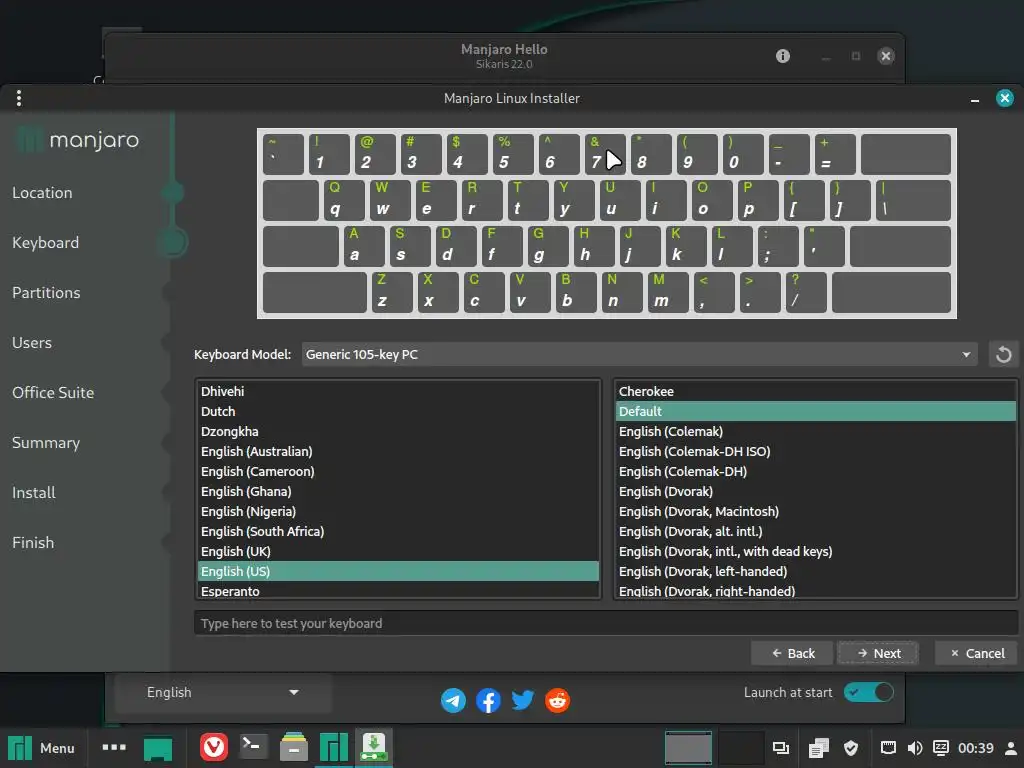Close the Manjaro Linux Installer window
The image size is (1024, 768).
coord(1004,98)
